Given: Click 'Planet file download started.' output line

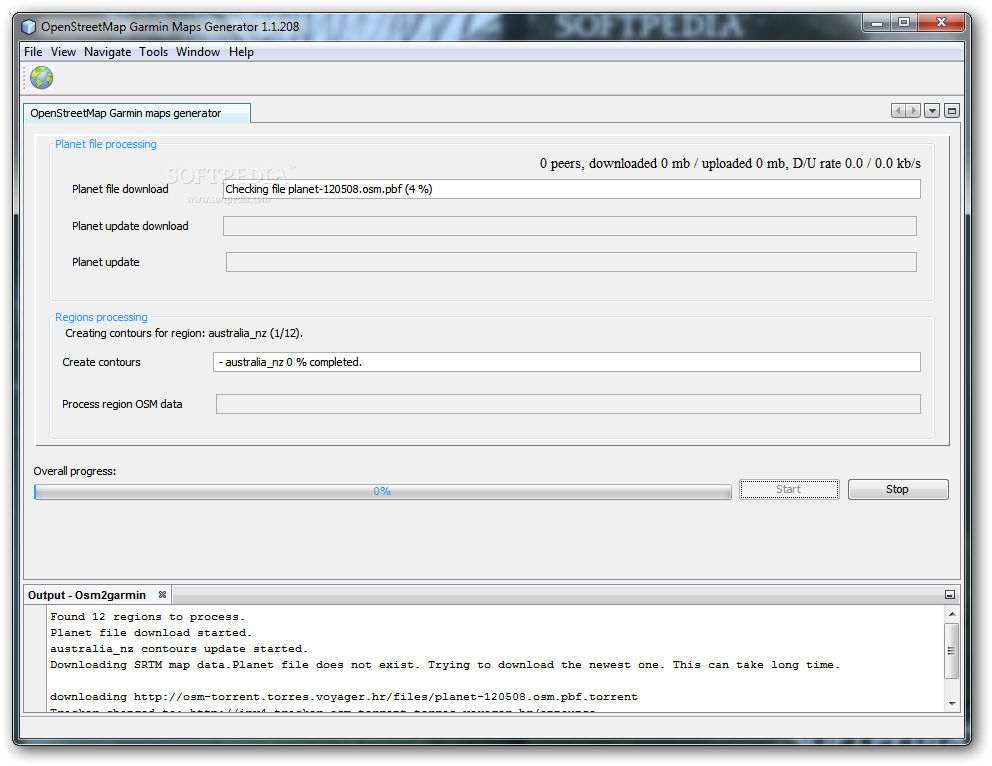Looking at the screenshot, I should [x=151, y=633].
